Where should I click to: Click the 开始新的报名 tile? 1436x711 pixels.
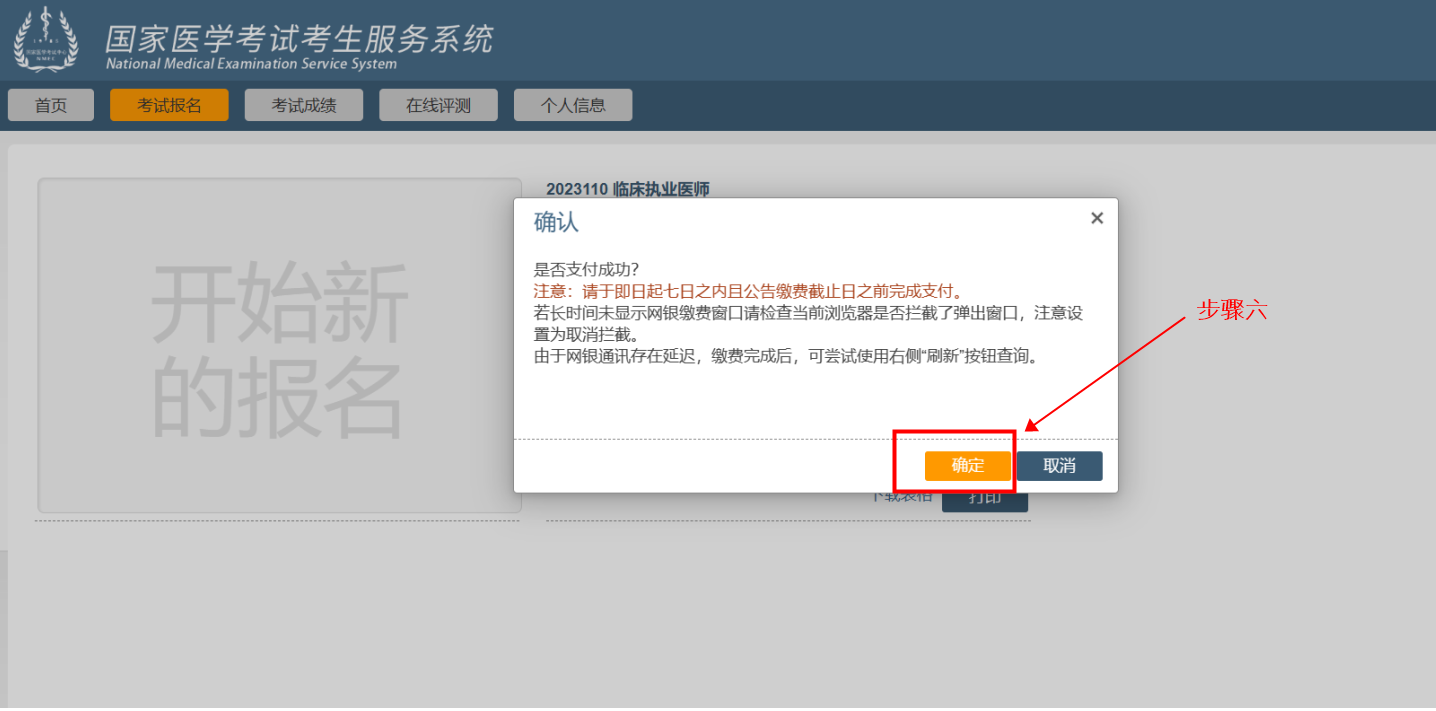(x=279, y=346)
